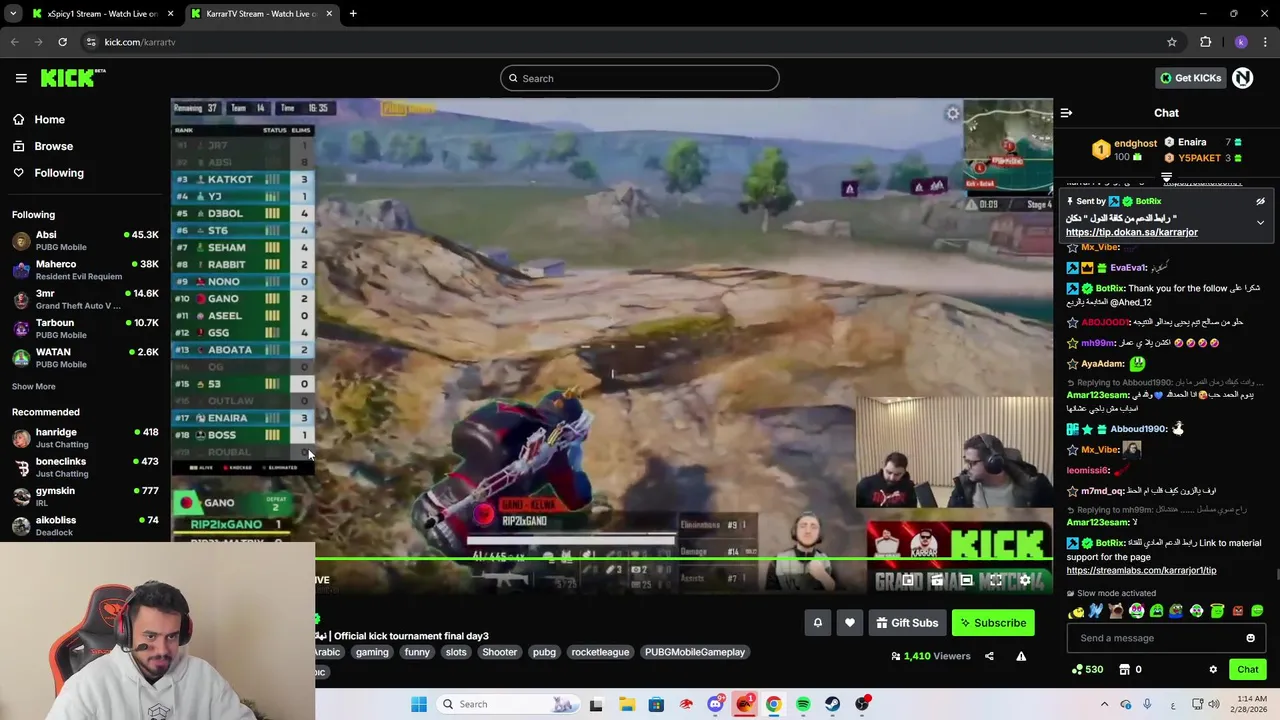Screen dimensions: 1280x720
Task: Open a new browser tab
Action: coord(353,14)
